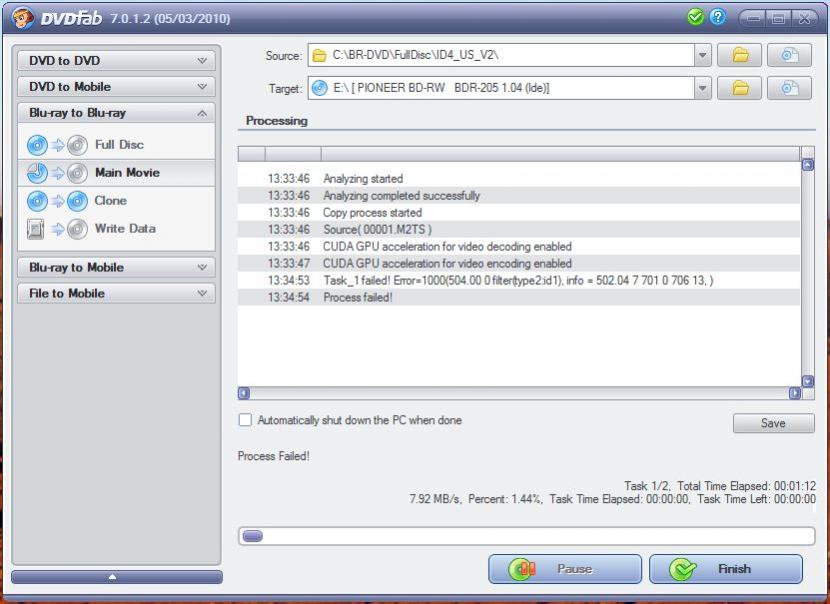Click the Write Data file icon
This screenshot has height=604, width=830.
35,229
